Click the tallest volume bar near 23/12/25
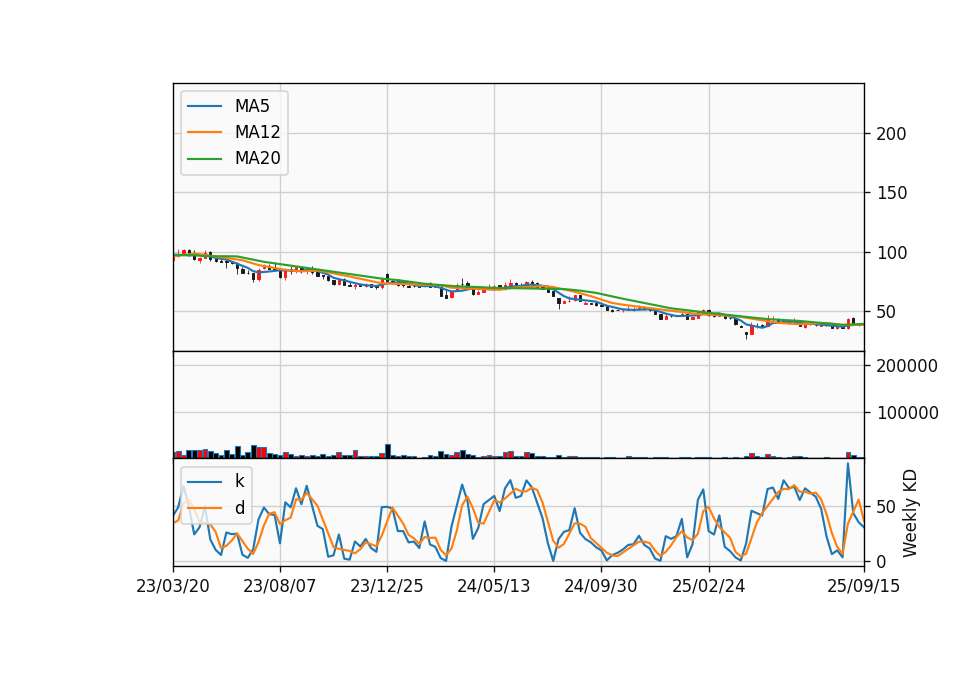 pos(388,451)
